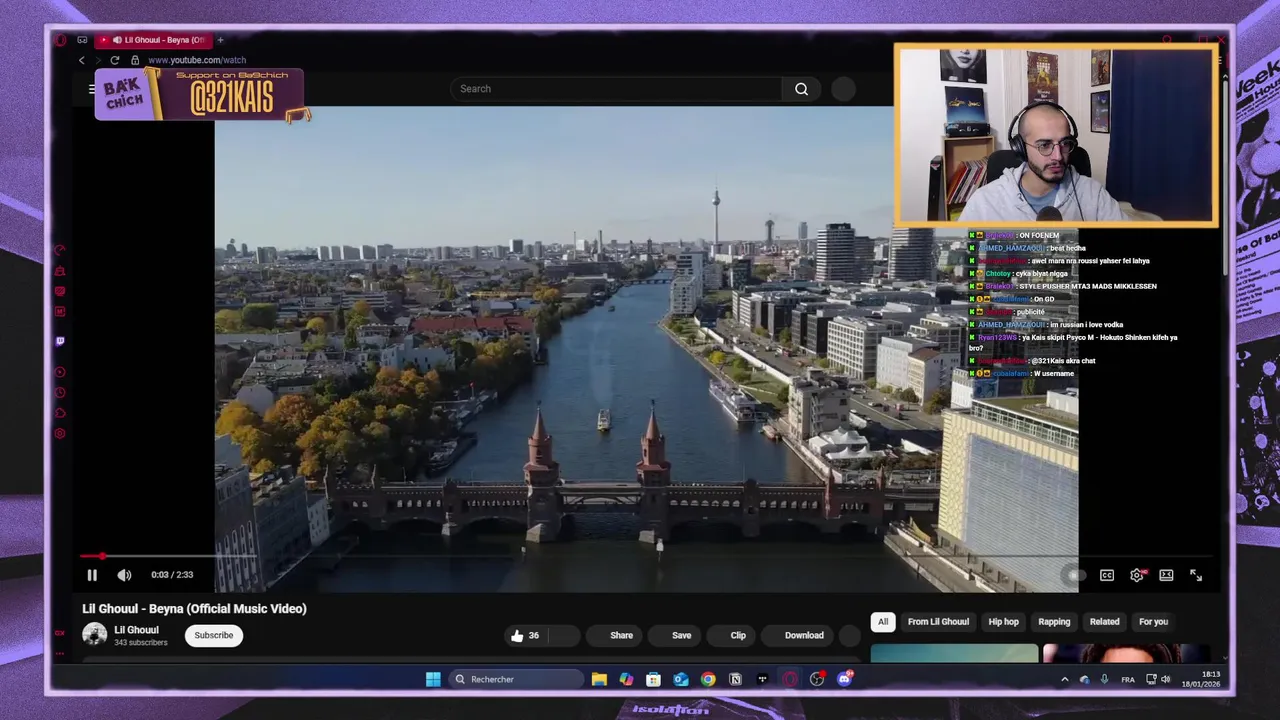
Task: Select the All filter chip
Action: pos(883,622)
